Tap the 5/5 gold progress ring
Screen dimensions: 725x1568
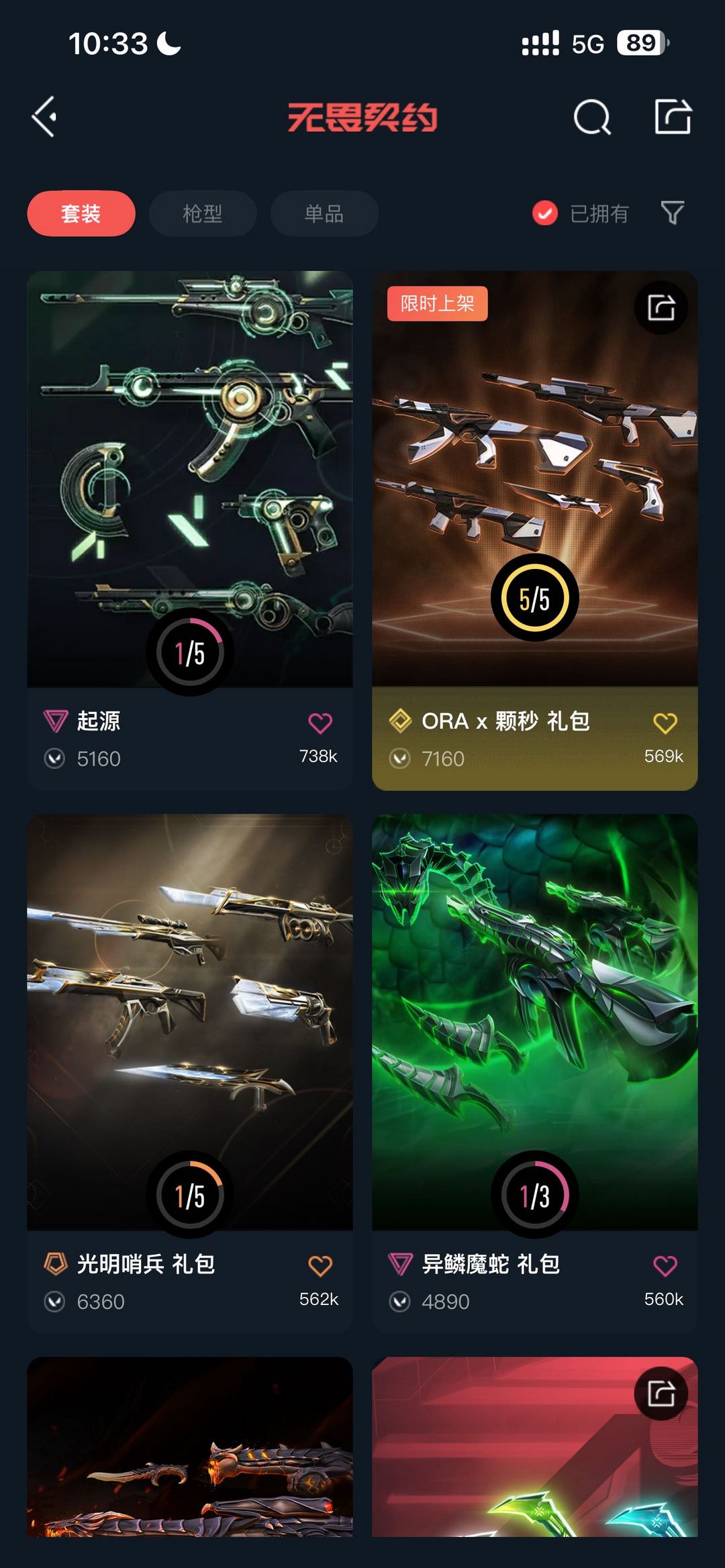(x=535, y=598)
